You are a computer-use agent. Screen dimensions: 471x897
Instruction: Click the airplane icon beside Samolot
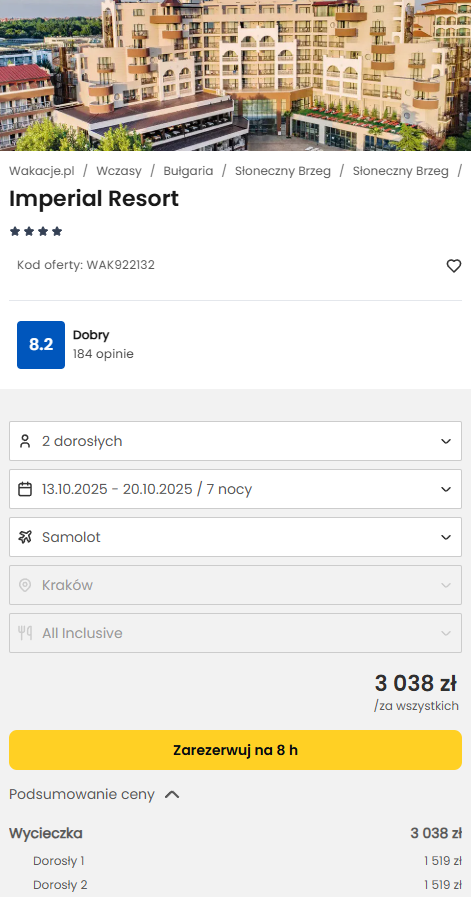click(x=25, y=537)
